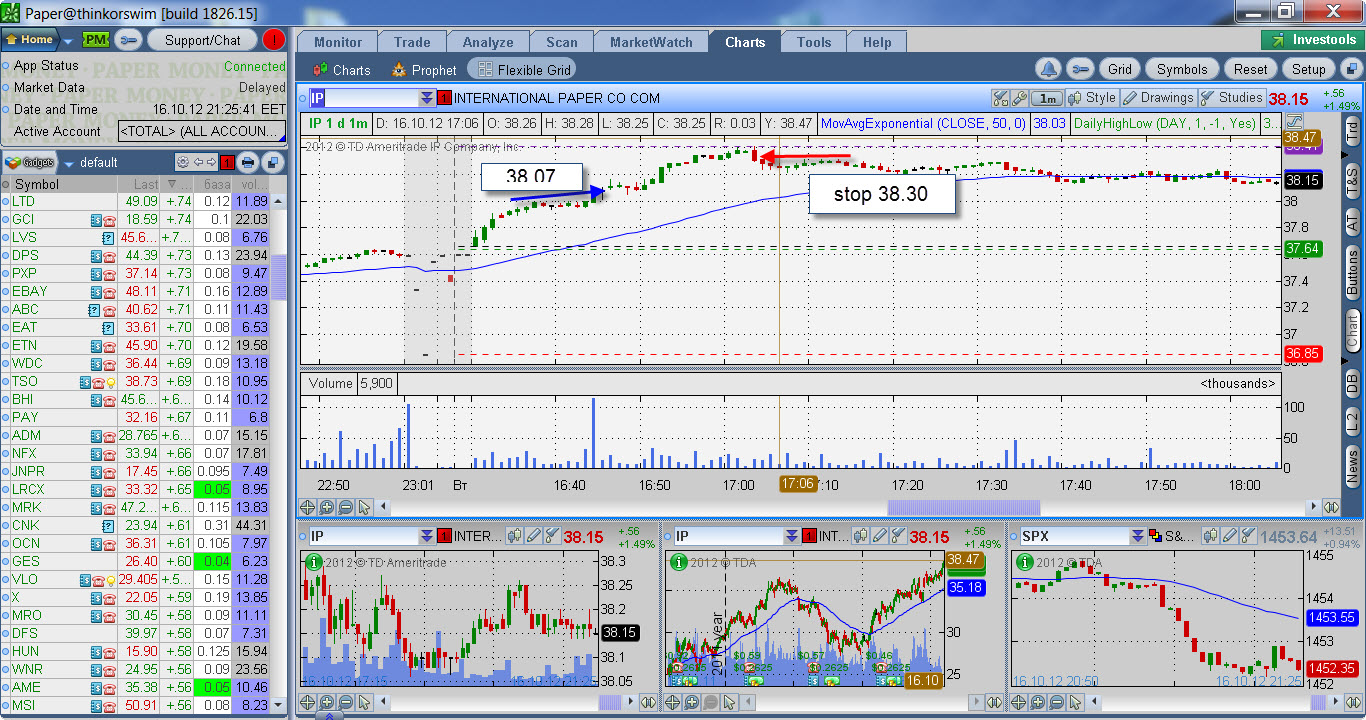Viewport: 1366px width, 720px height.
Task: Open the Gadgets menu
Action: pyautogui.click(x=39, y=162)
